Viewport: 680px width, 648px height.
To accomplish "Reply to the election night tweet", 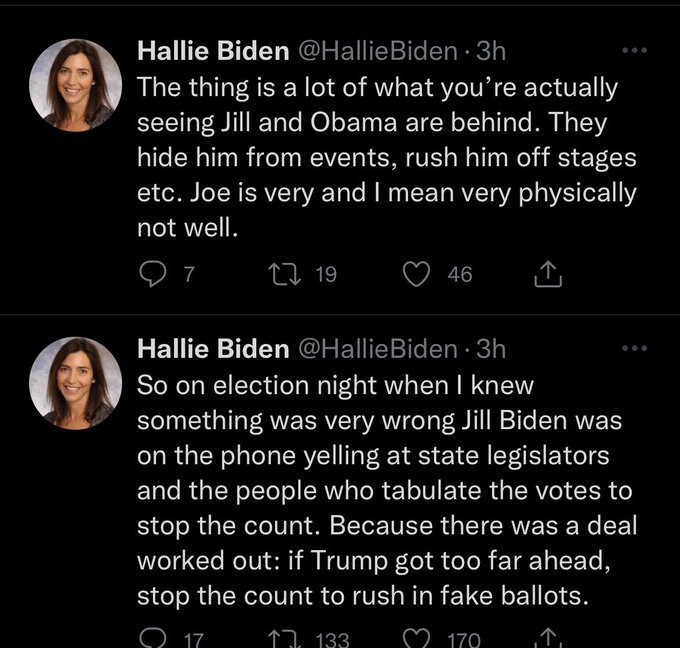I will pyautogui.click(x=151, y=638).
